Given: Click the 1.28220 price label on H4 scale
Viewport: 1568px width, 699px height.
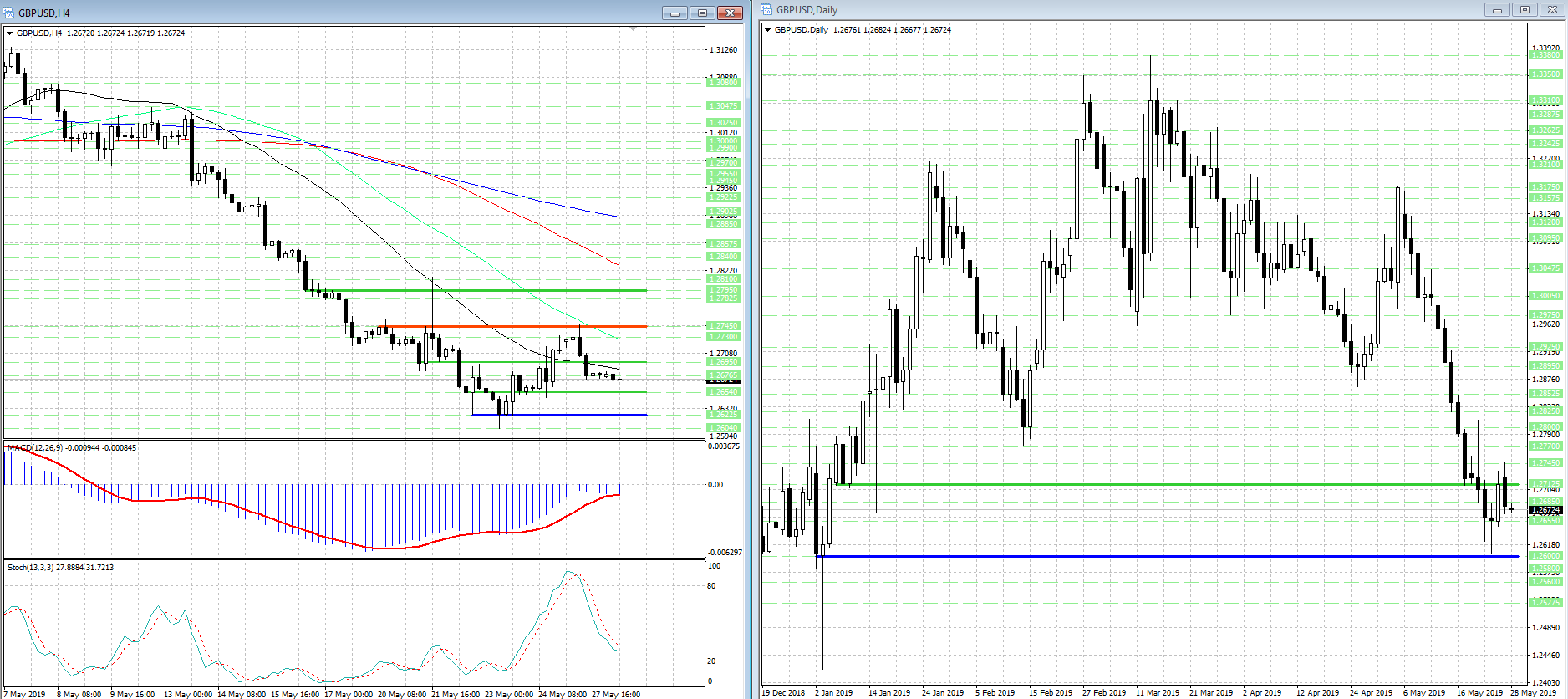Looking at the screenshot, I should pyautogui.click(x=724, y=271).
